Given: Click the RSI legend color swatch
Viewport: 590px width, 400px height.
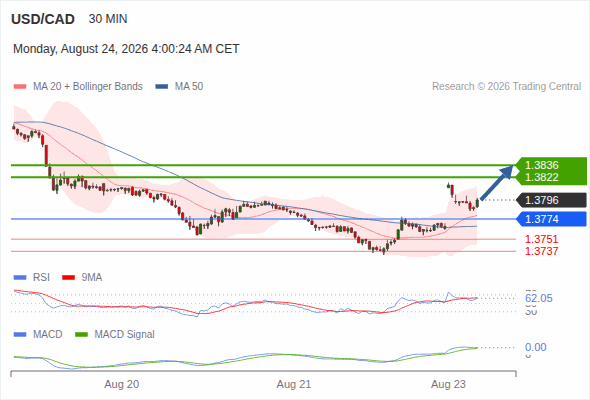Looking at the screenshot, I should click(20, 278).
